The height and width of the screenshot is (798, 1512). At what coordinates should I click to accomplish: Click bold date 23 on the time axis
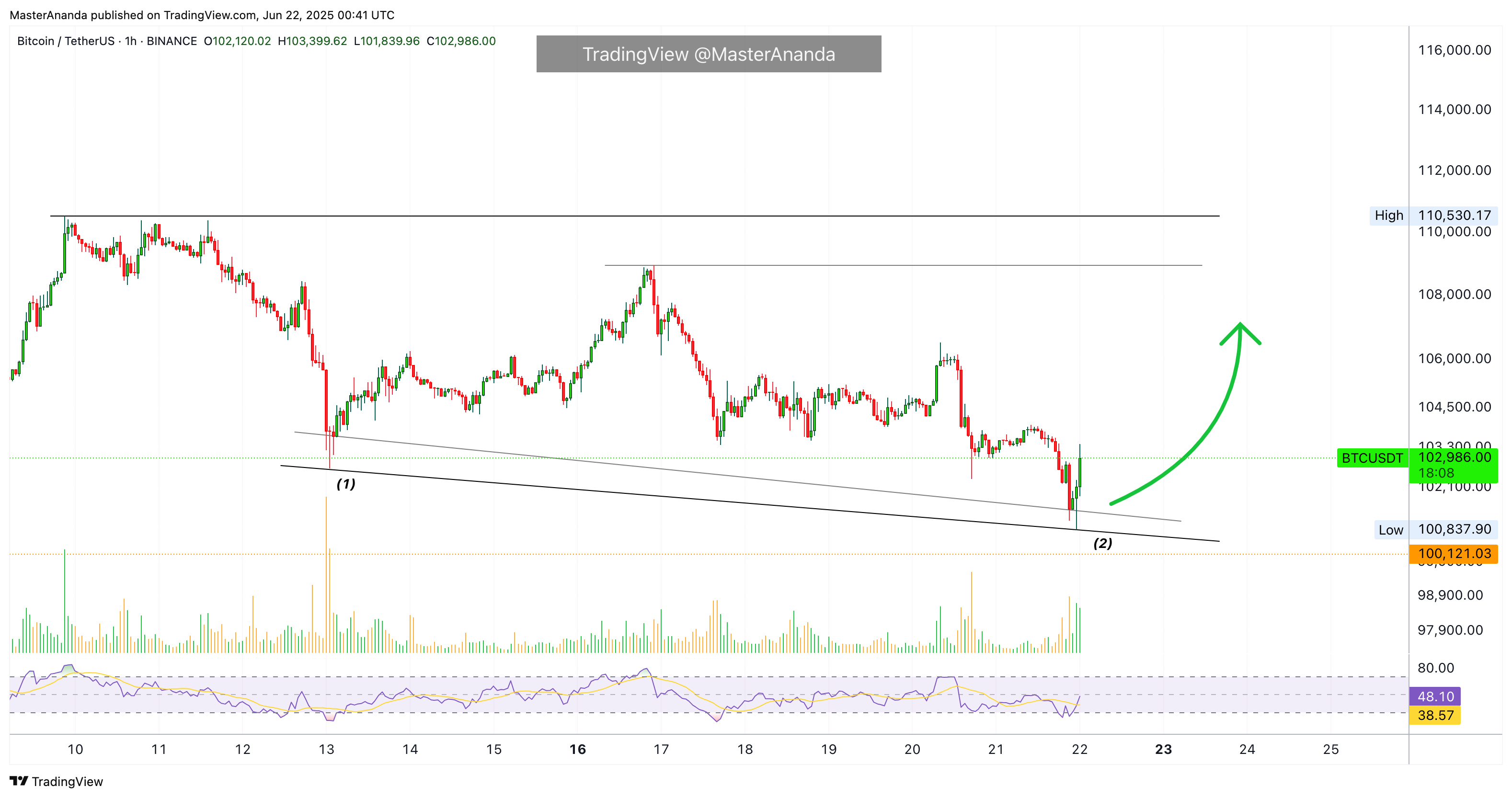pyautogui.click(x=1163, y=749)
